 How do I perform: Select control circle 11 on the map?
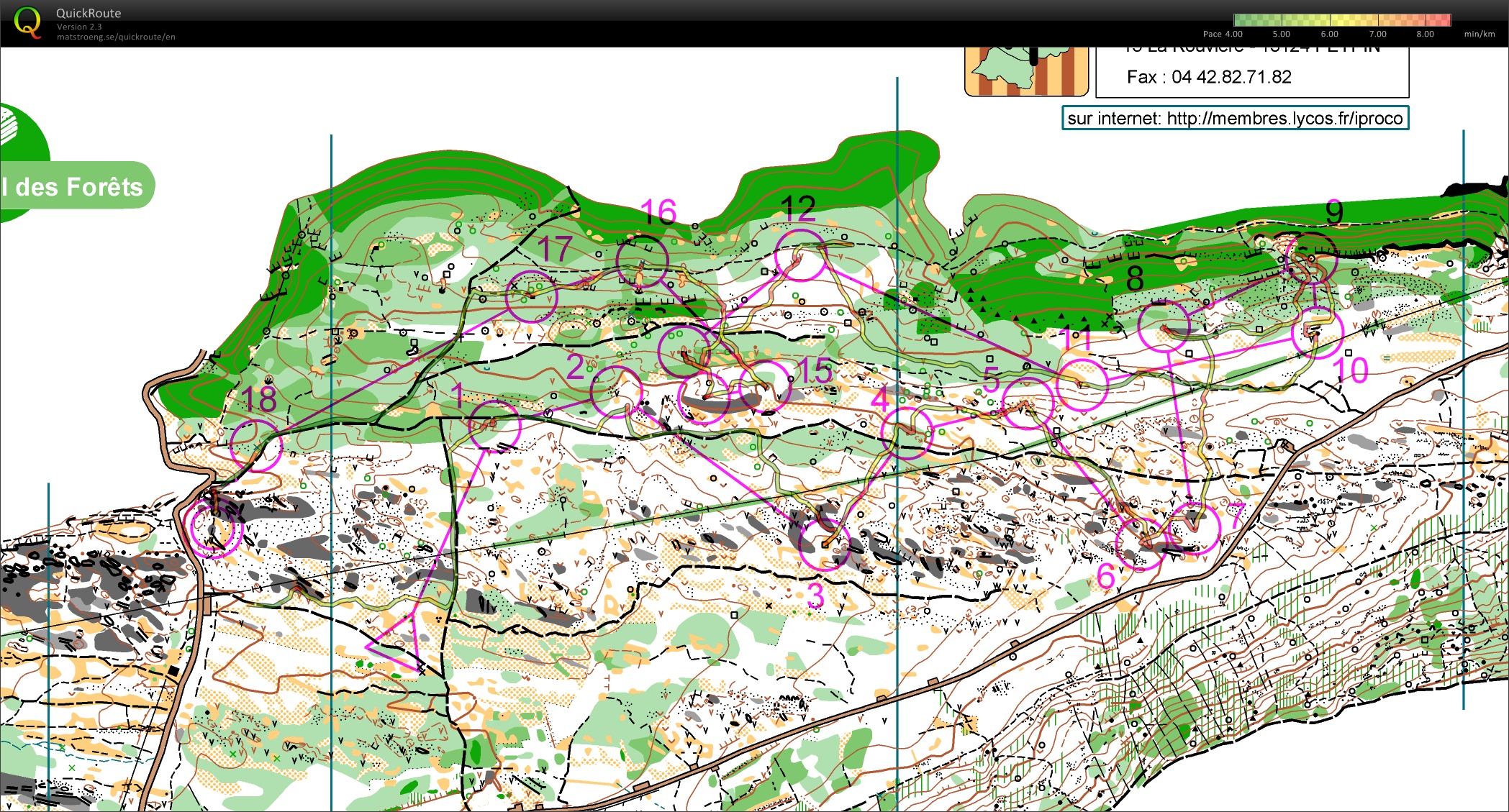(1082, 385)
